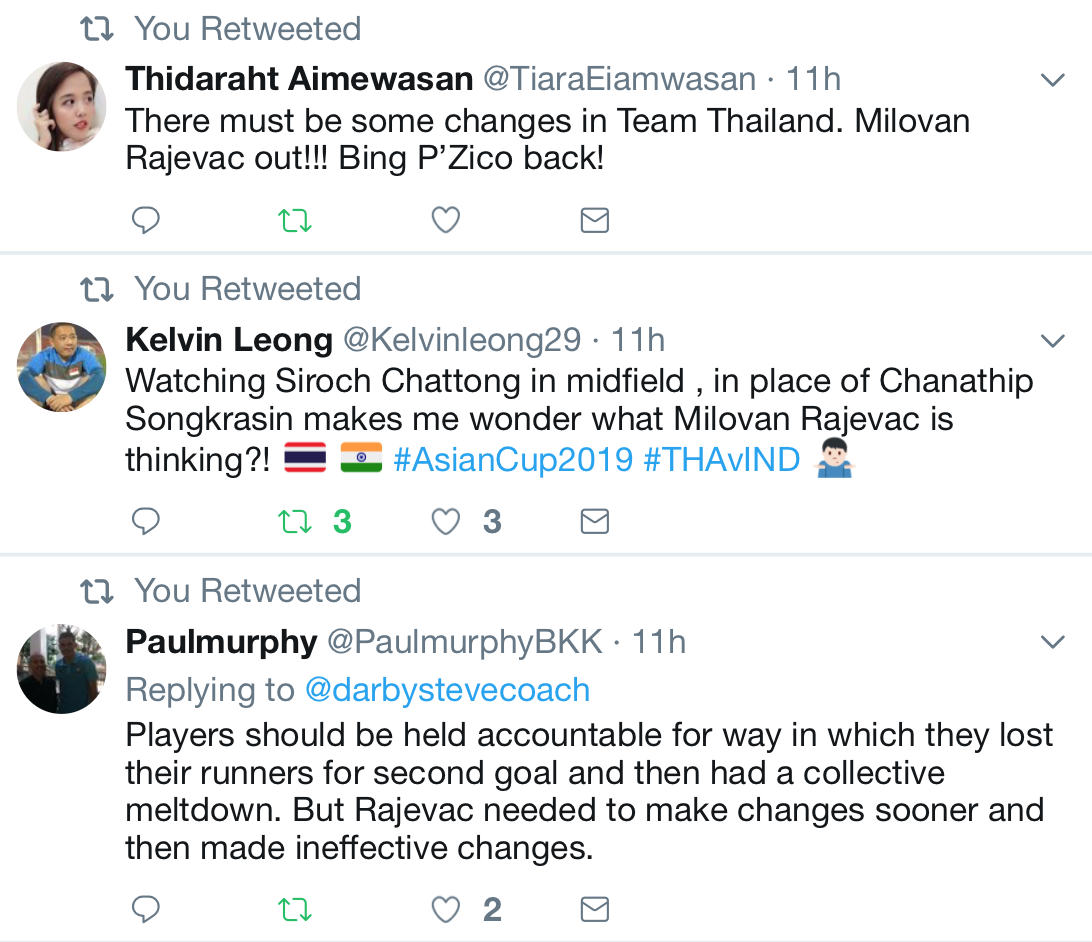Viewport: 1092px width, 942px height.
Task: Like Paulmurphy's tweet
Action: click(445, 909)
